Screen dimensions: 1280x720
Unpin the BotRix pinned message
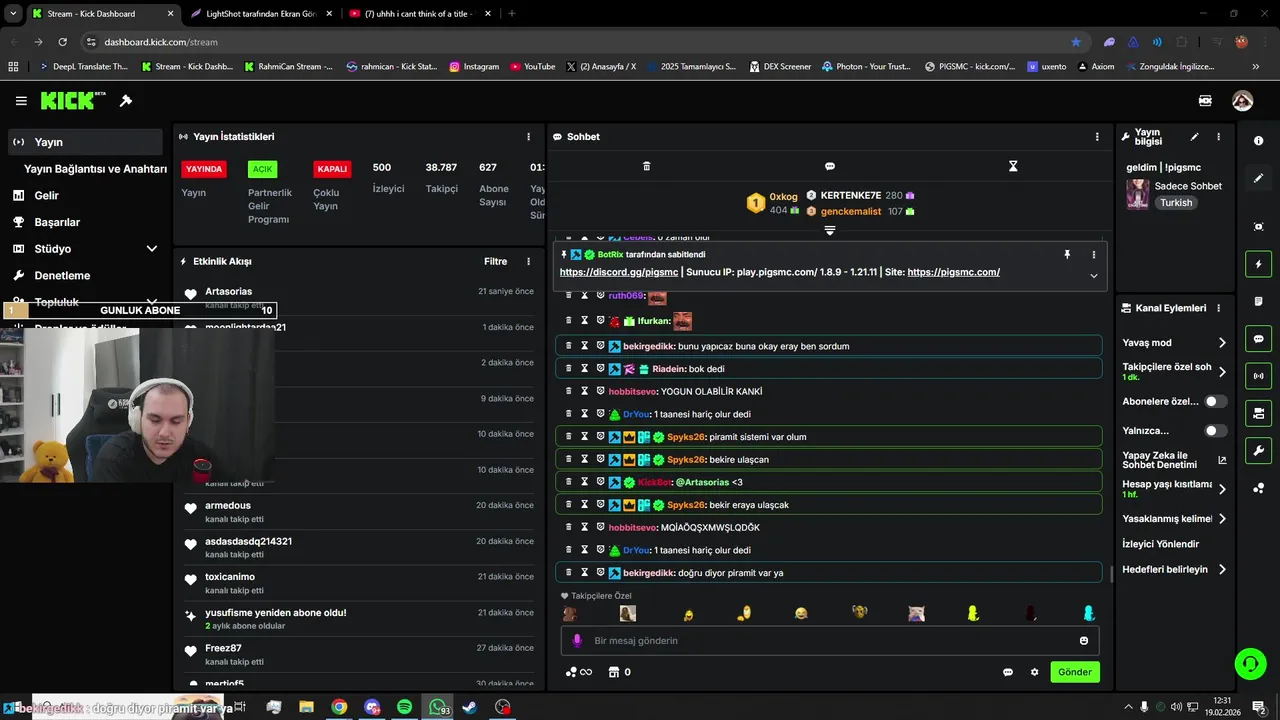pyautogui.click(x=1067, y=255)
